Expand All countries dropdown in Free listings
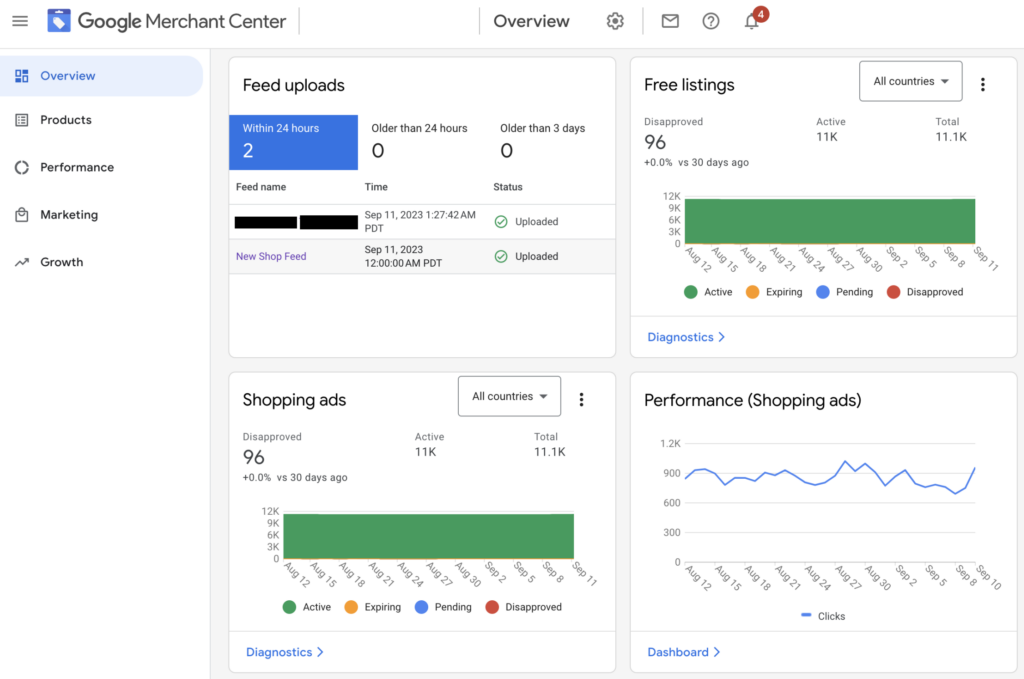The height and width of the screenshot is (679, 1024). [x=910, y=81]
